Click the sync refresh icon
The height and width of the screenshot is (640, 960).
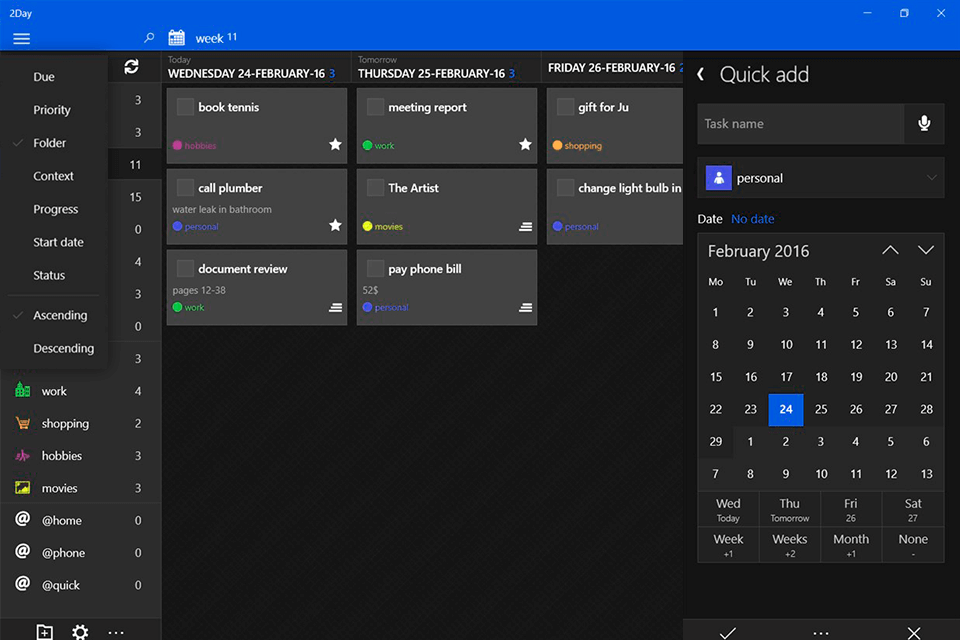(132, 66)
